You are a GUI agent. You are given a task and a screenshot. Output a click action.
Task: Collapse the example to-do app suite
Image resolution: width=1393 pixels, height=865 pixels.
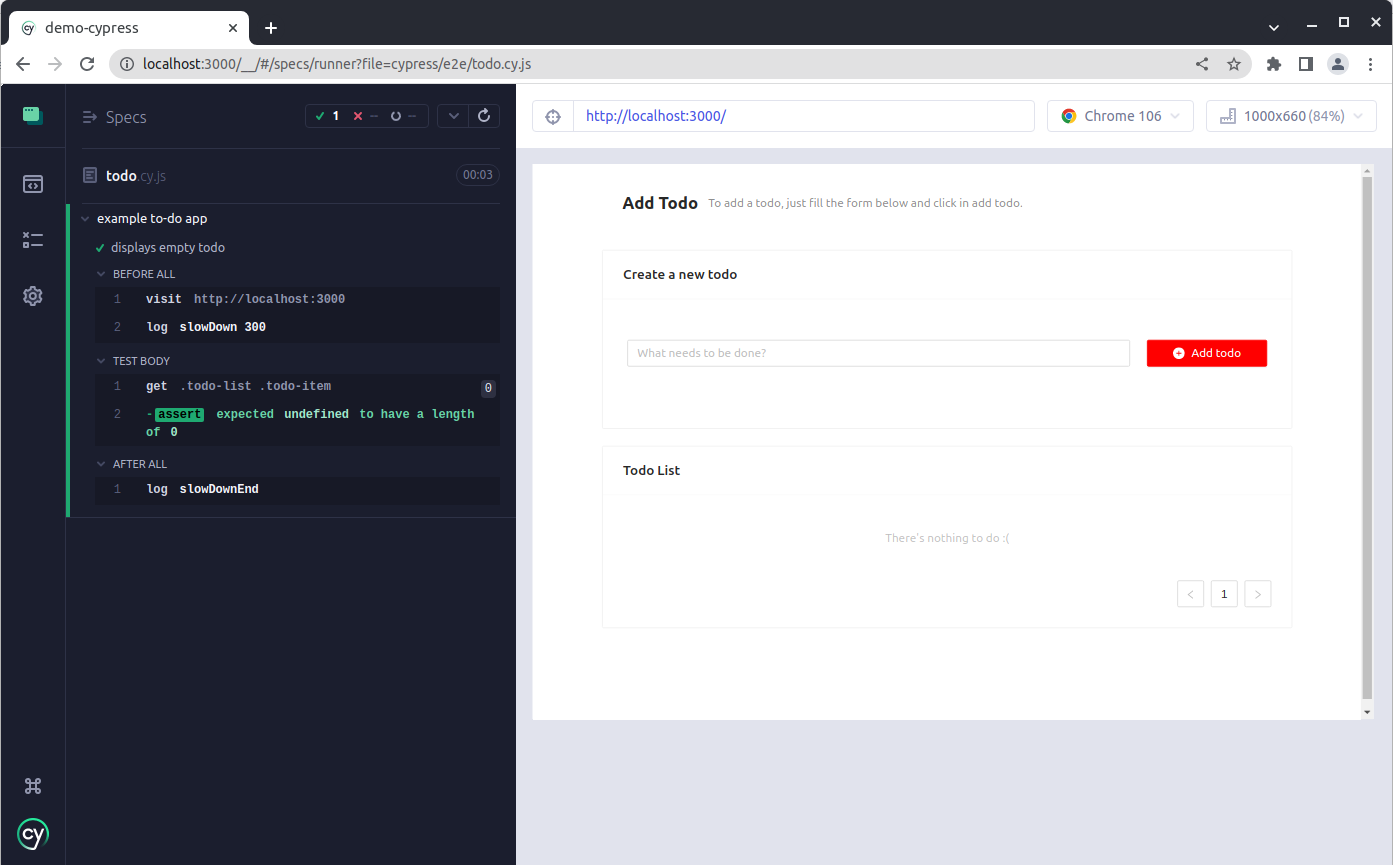pyautogui.click(x=85, y=218)
